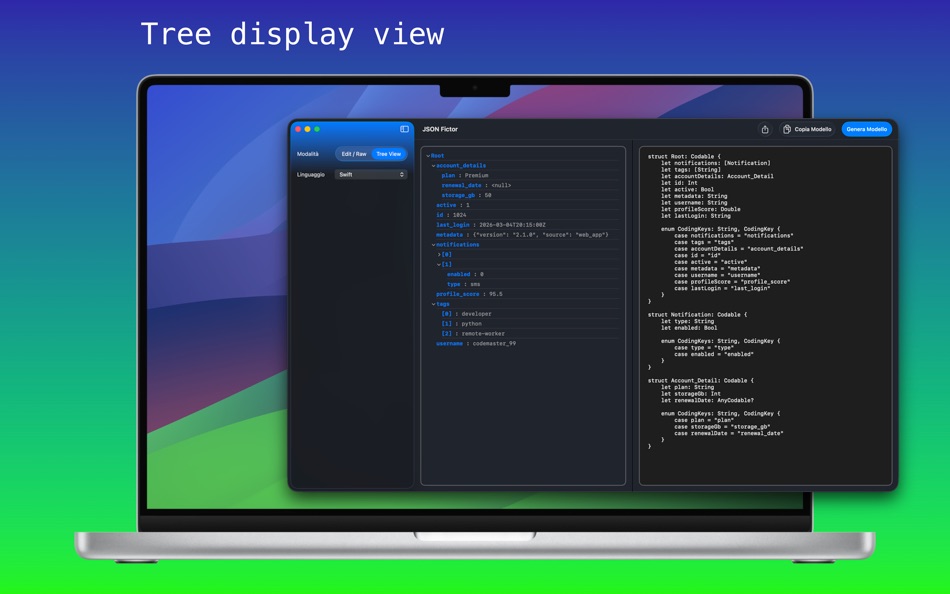950x594 pixels.
Task: Select enabled : 0 under notification [1]
Action: pyautogui.click(x=460, y=274)
